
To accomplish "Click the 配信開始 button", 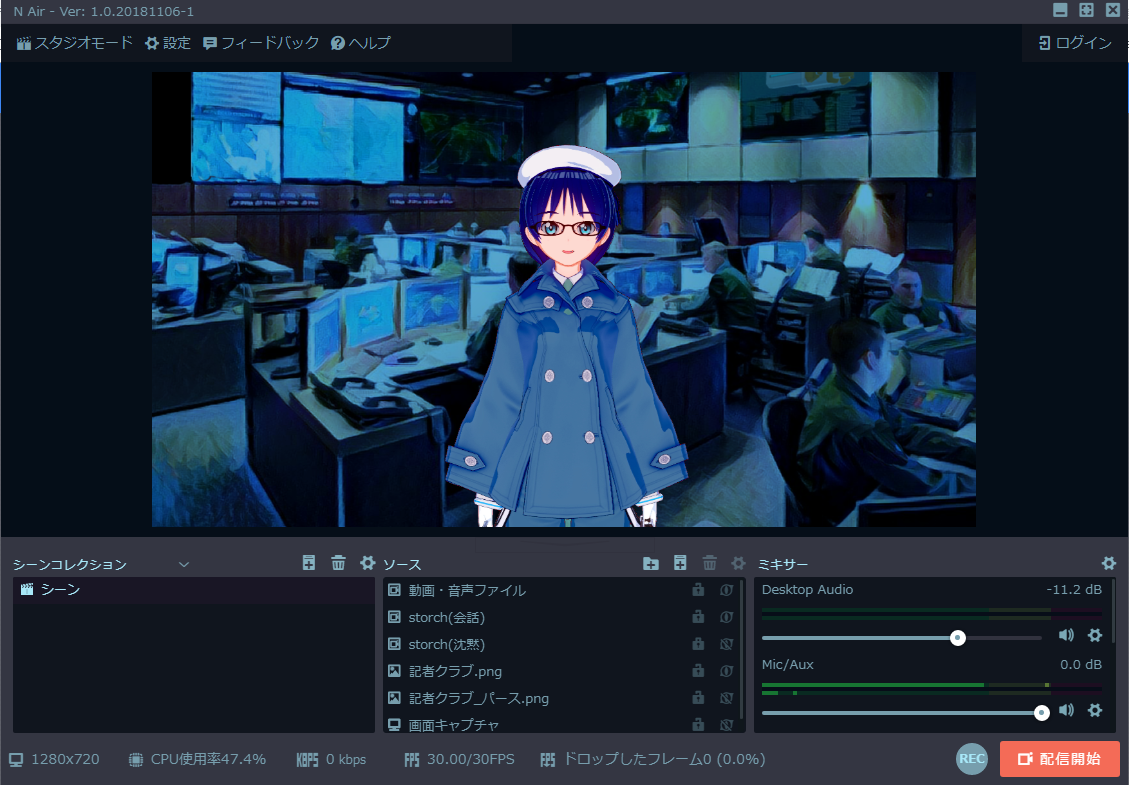I will click(1059, 759).
